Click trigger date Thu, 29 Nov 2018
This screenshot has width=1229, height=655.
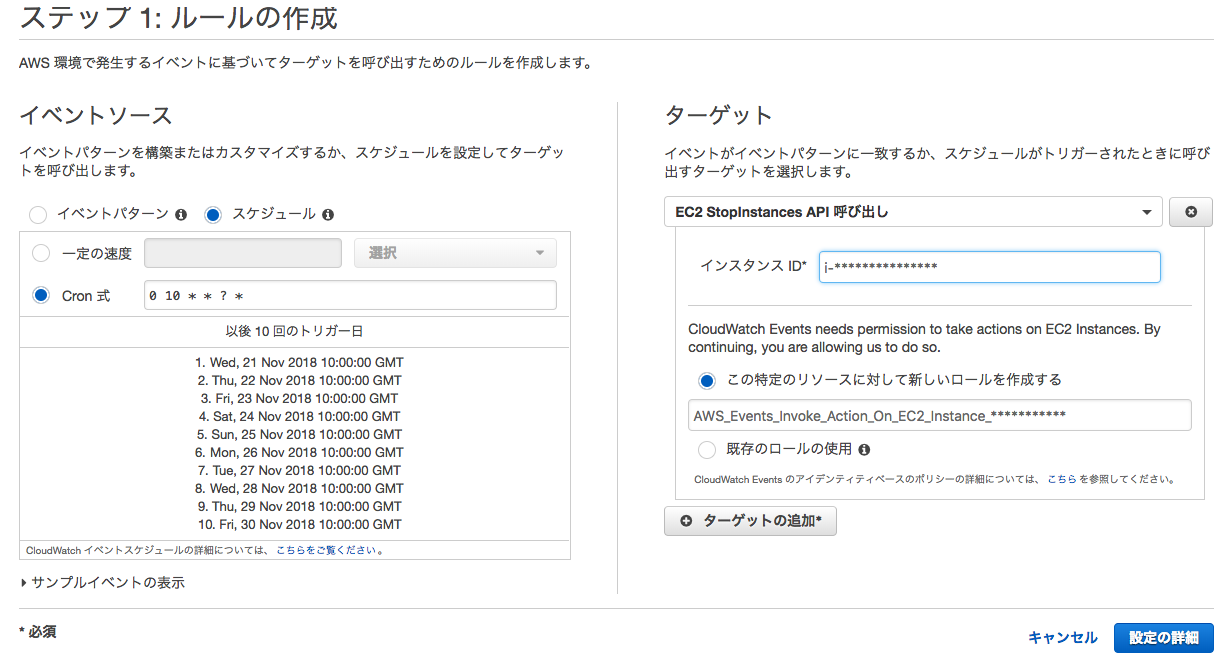click(x=299, y=506)
